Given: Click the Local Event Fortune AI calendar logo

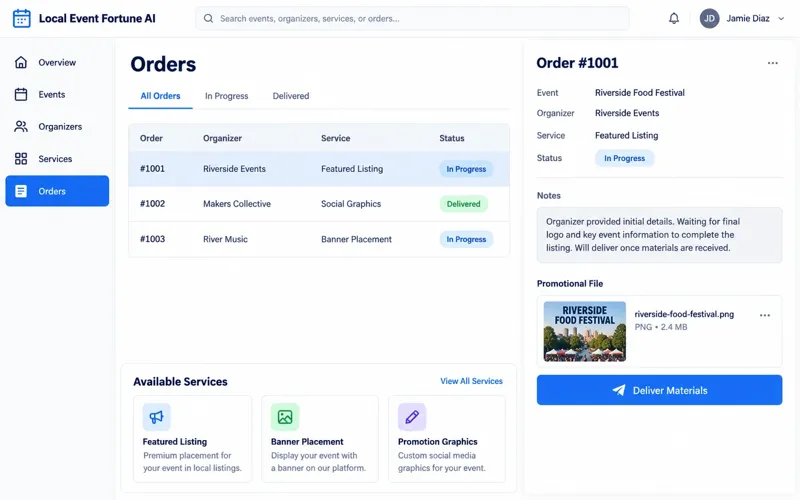Looking at the screenshot, I should (x=21, y=18).
